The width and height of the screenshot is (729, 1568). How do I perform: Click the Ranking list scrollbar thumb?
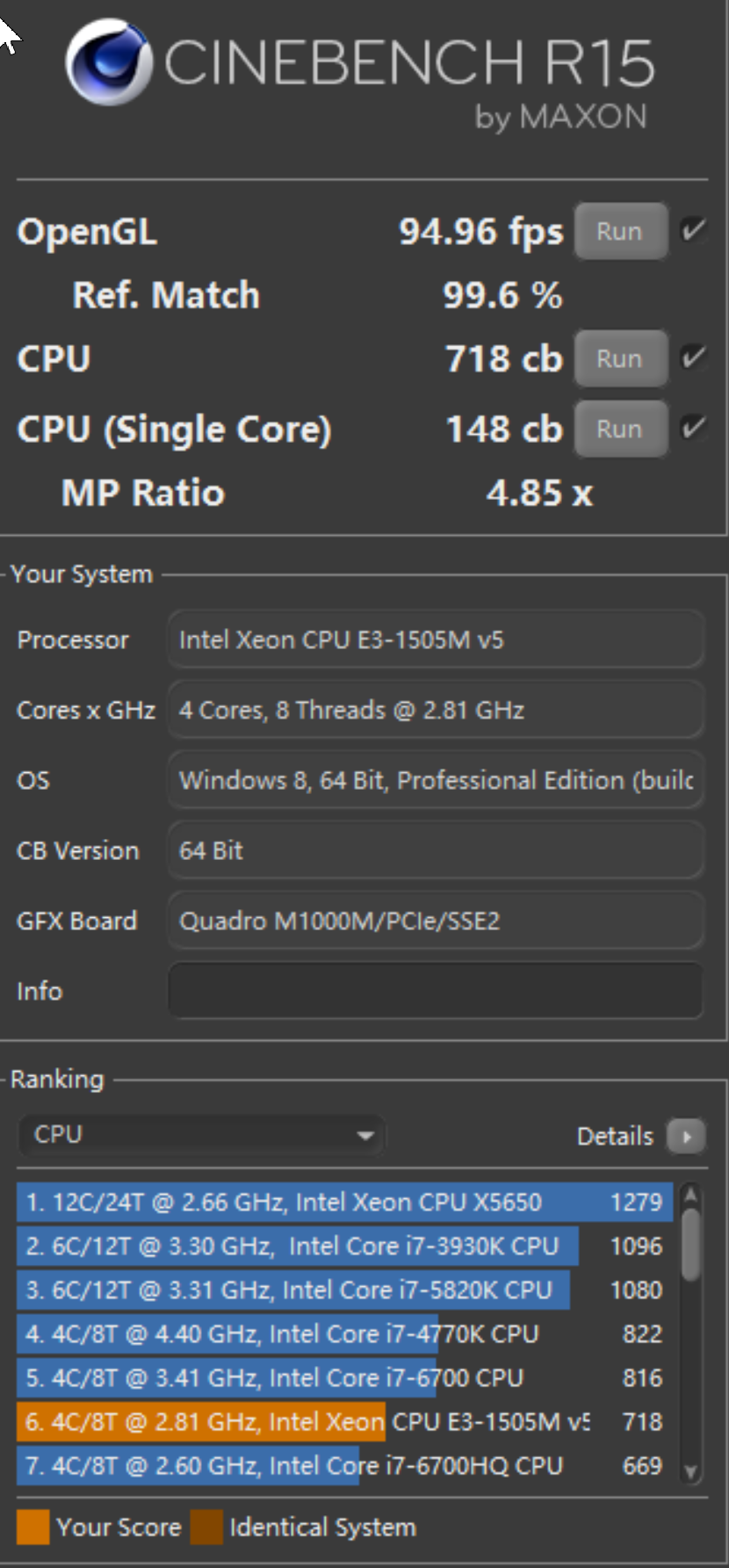(691, 1244)
